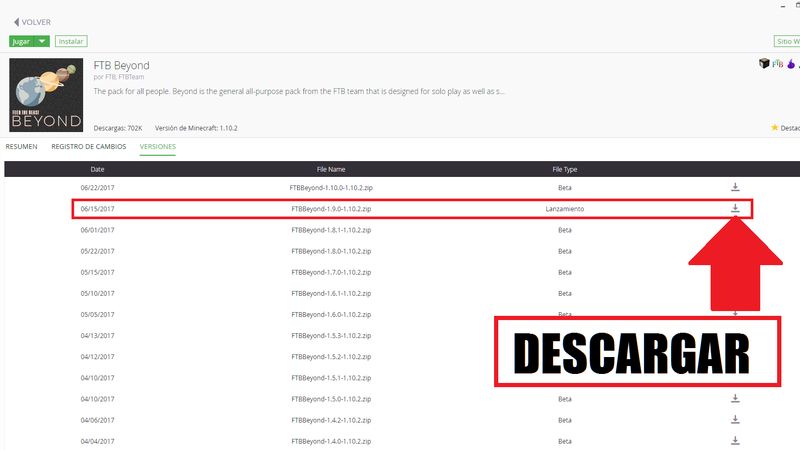Download FTBBeyond-1.10.0-1.10.2.zip using its download icon
This screenshot has height=450, width=800.
coord(735,187)
